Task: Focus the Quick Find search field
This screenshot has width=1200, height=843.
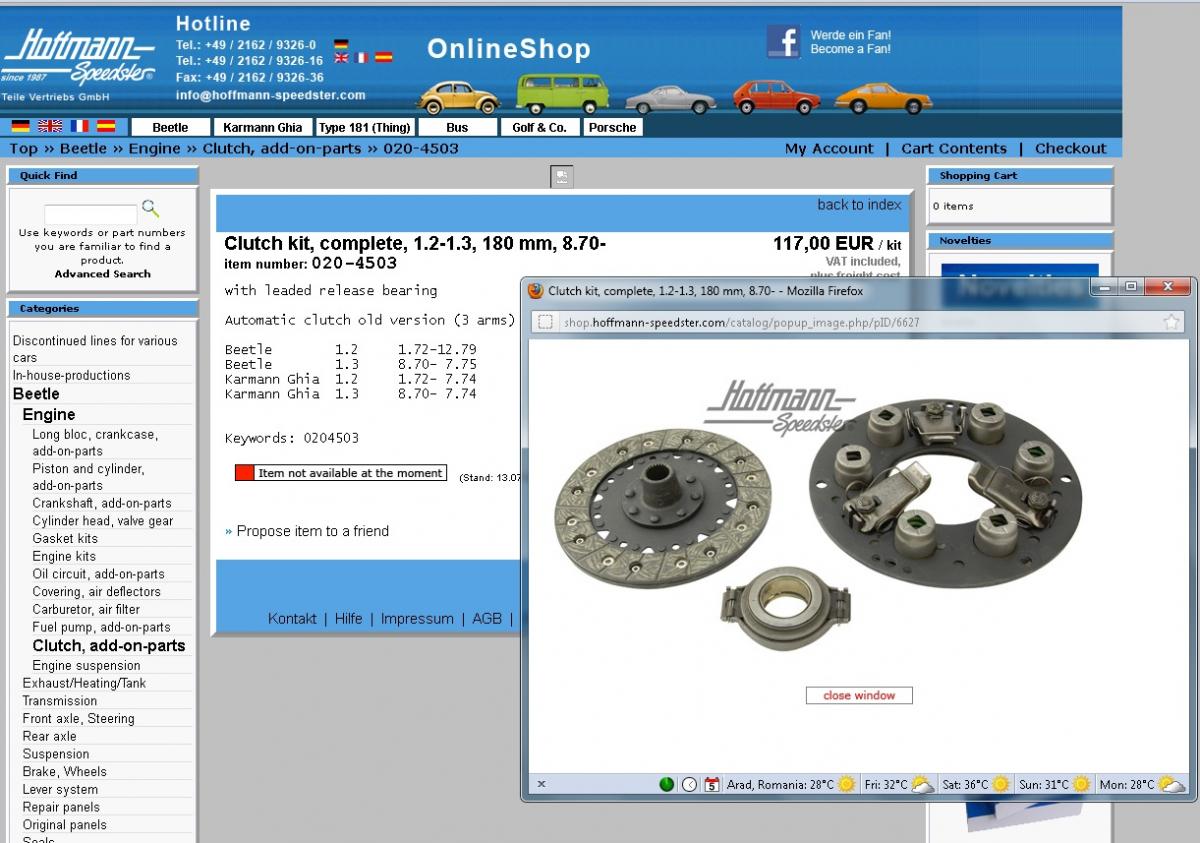Action: click(x=90, y=214)
